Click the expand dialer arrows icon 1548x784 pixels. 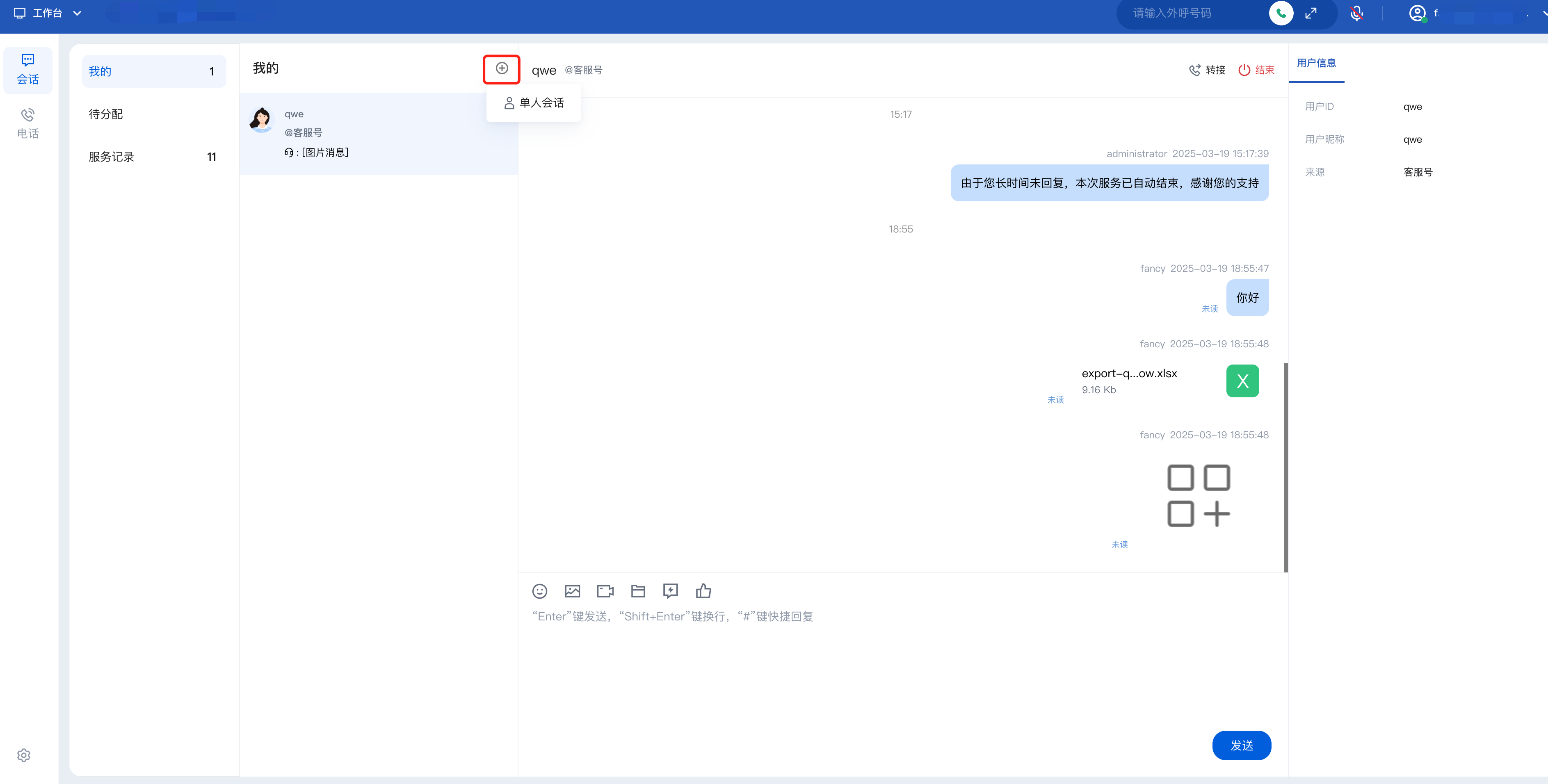click(1311, 13)
